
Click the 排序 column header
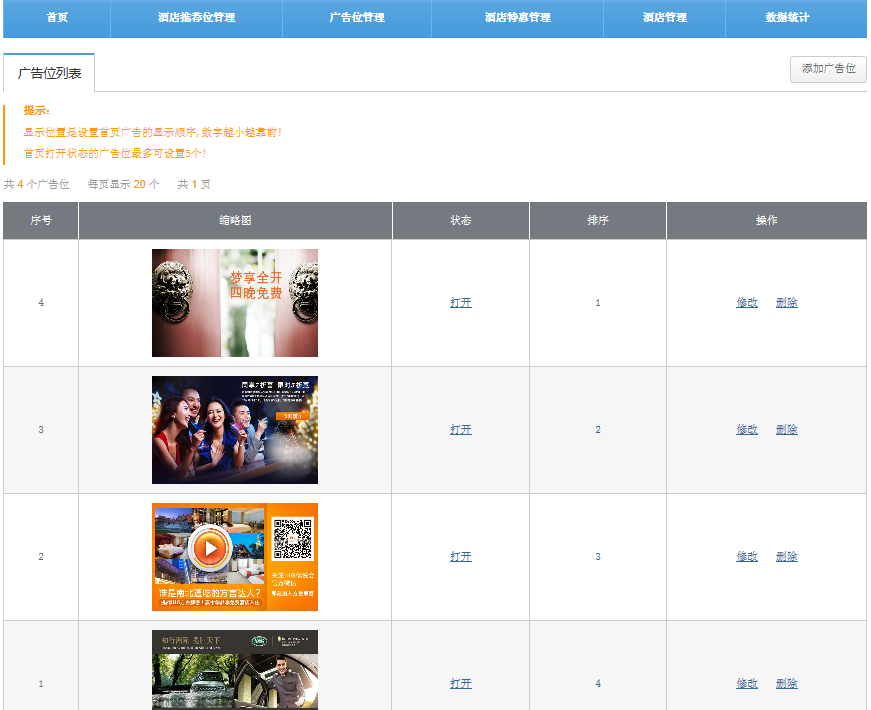coord(598,221)
